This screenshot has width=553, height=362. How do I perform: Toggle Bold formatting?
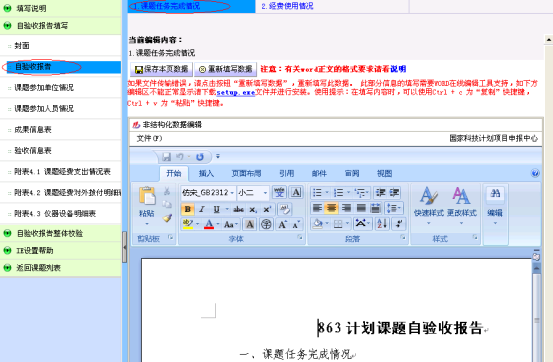pyautogui.click(x=188, y=209)
